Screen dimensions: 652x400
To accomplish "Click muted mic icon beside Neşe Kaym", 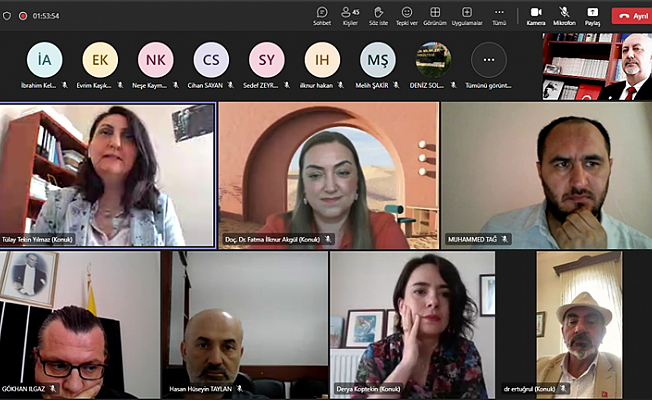I will click(x=175, y=85).
